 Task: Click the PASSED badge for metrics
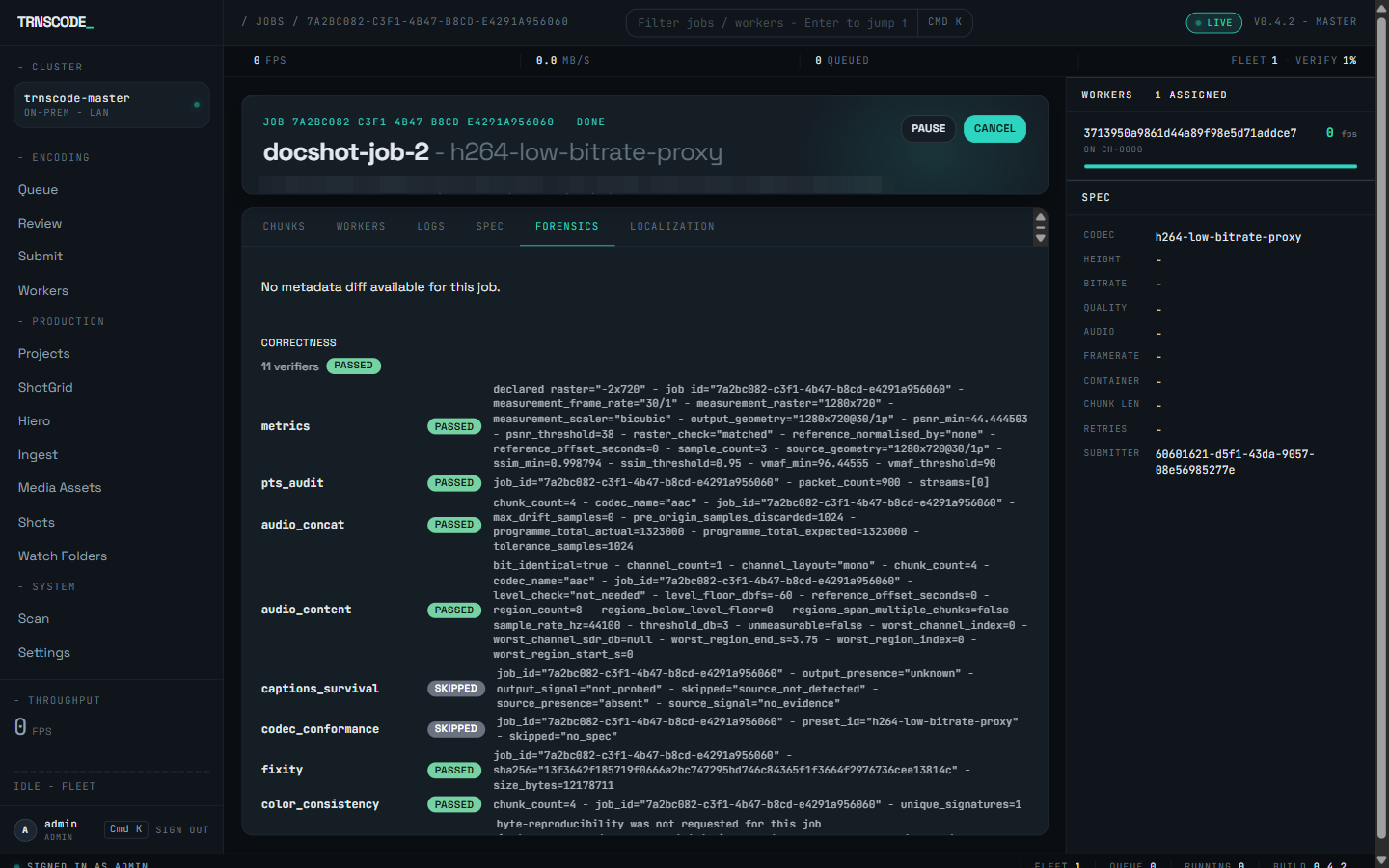454,427
